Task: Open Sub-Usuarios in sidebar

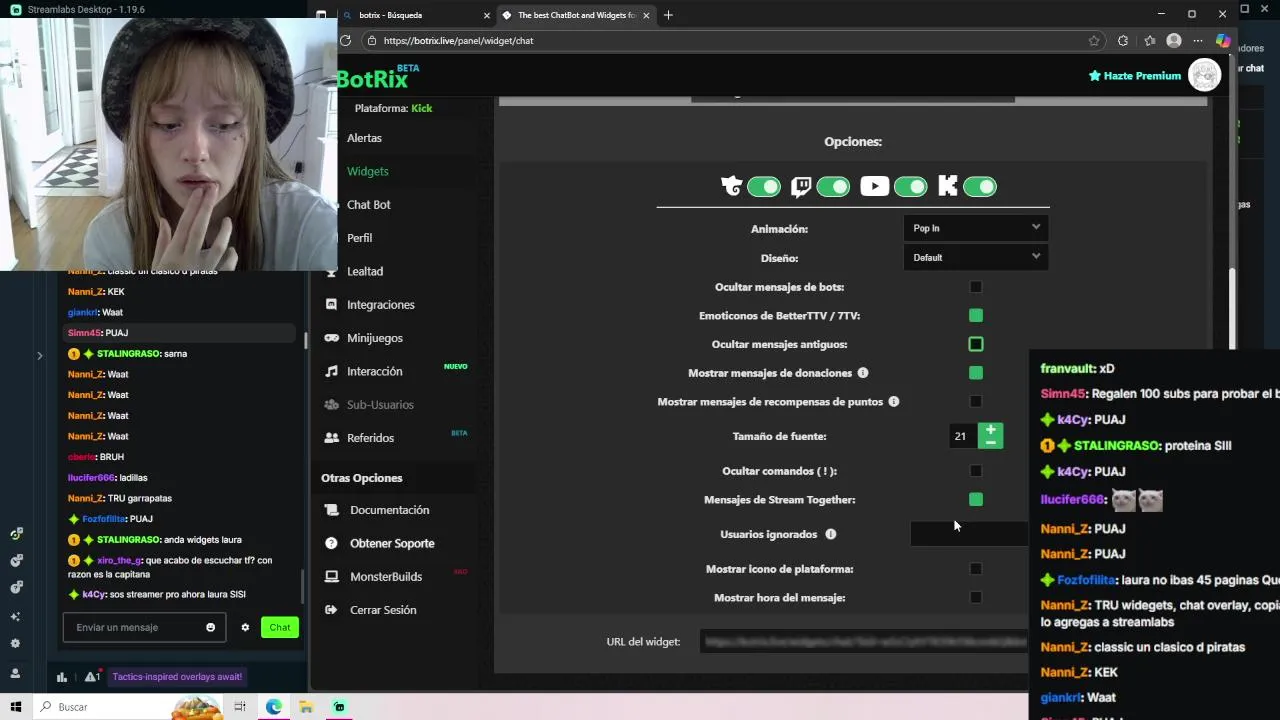Action: click(x=380, y=405)
